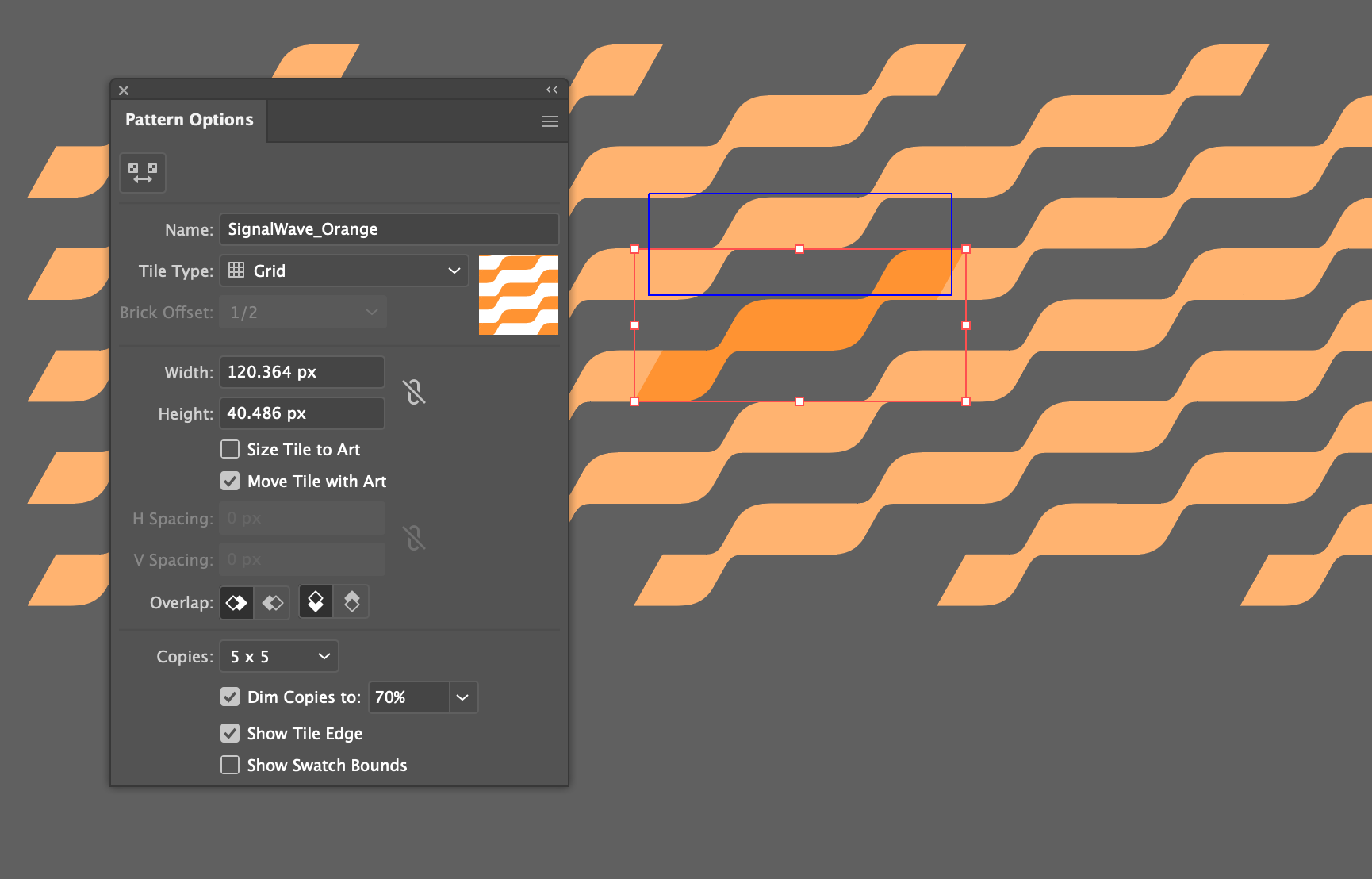1372x879 pixels.
Task: Uncheck Show Tile Edge
Action: [x=229, y=733]
